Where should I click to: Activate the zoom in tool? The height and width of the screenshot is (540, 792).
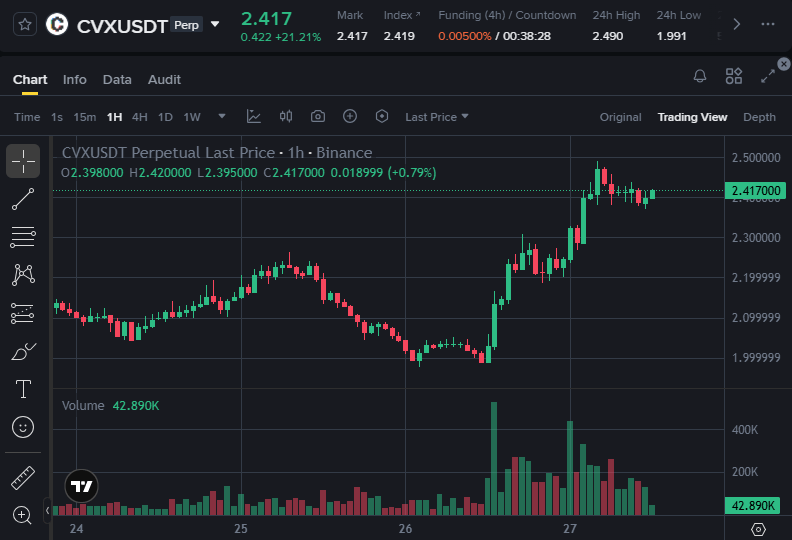(22, 515)
